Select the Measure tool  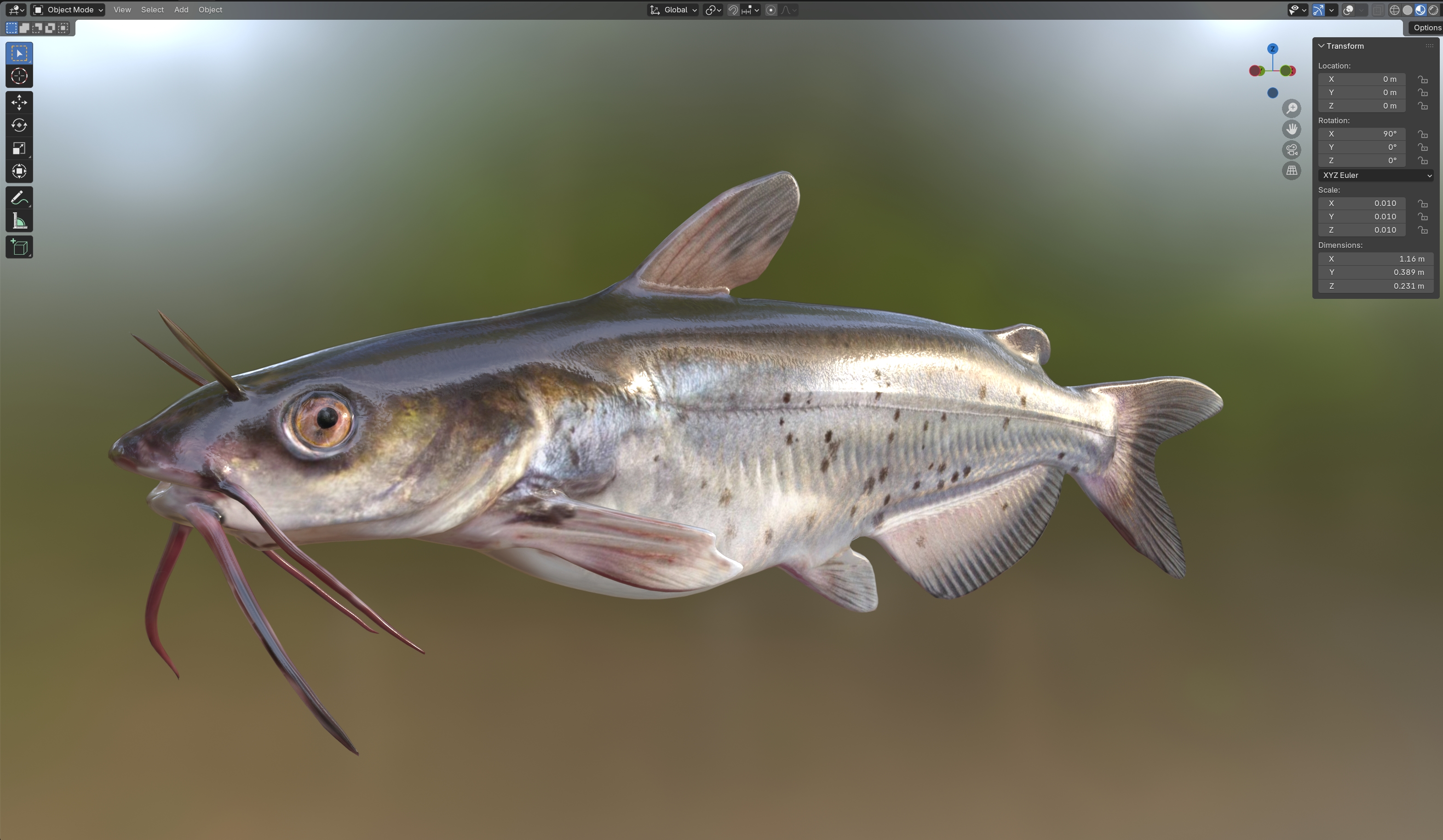coord(19,221)
